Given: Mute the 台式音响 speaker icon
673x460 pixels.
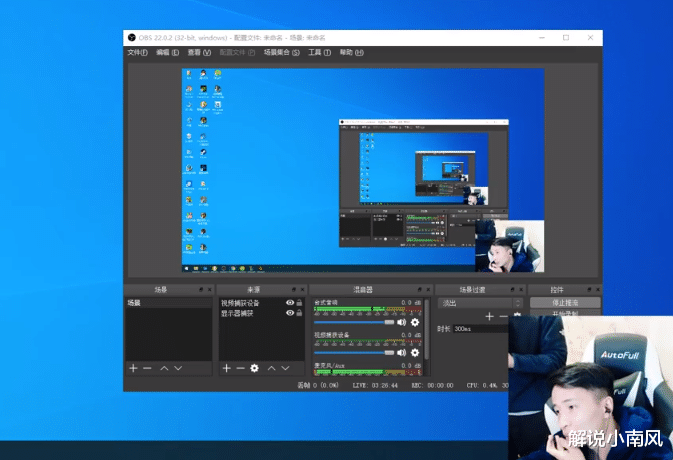Looking at the screenshot, I should coord(402,322).
